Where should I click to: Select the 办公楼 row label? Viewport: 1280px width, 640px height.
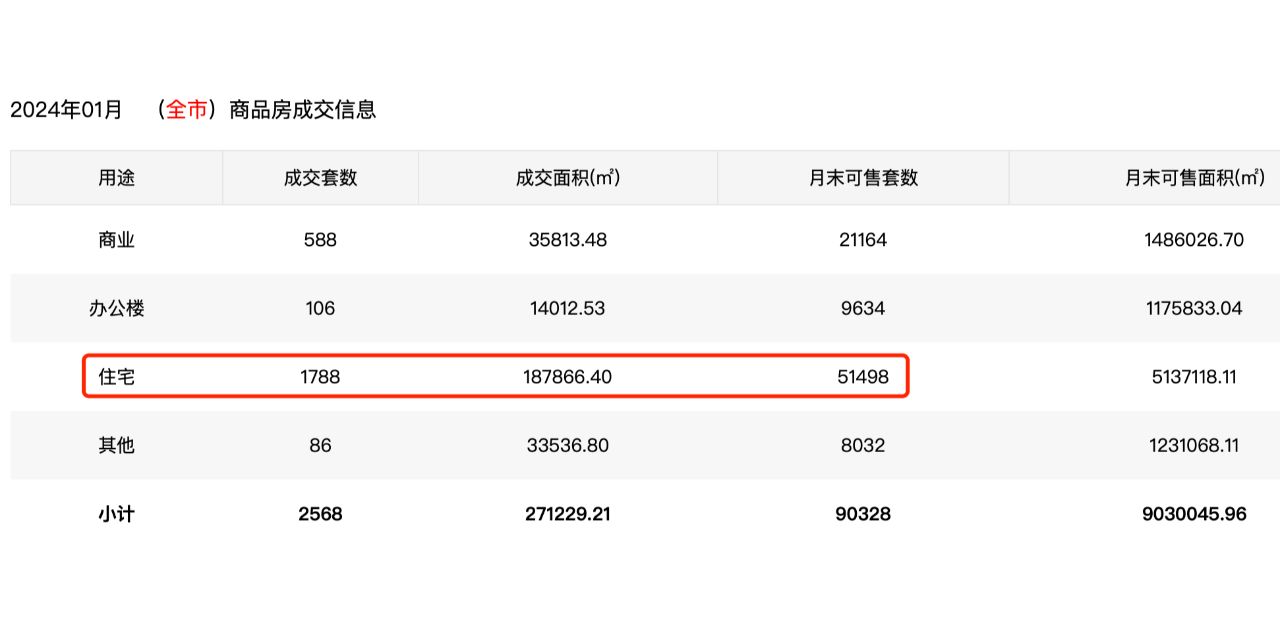point(116,308)
